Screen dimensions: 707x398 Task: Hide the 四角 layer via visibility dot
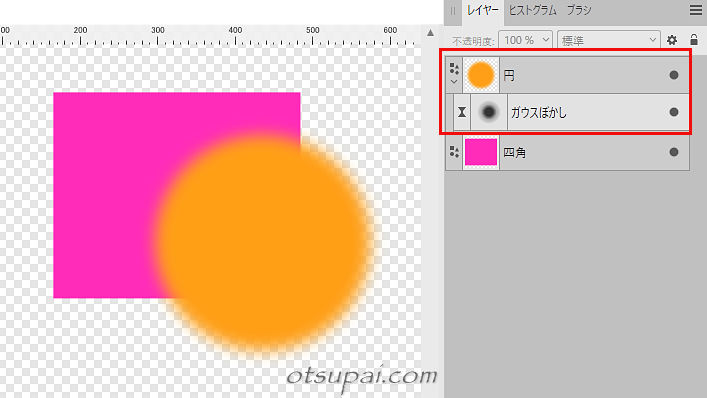(x=674, y=152)
